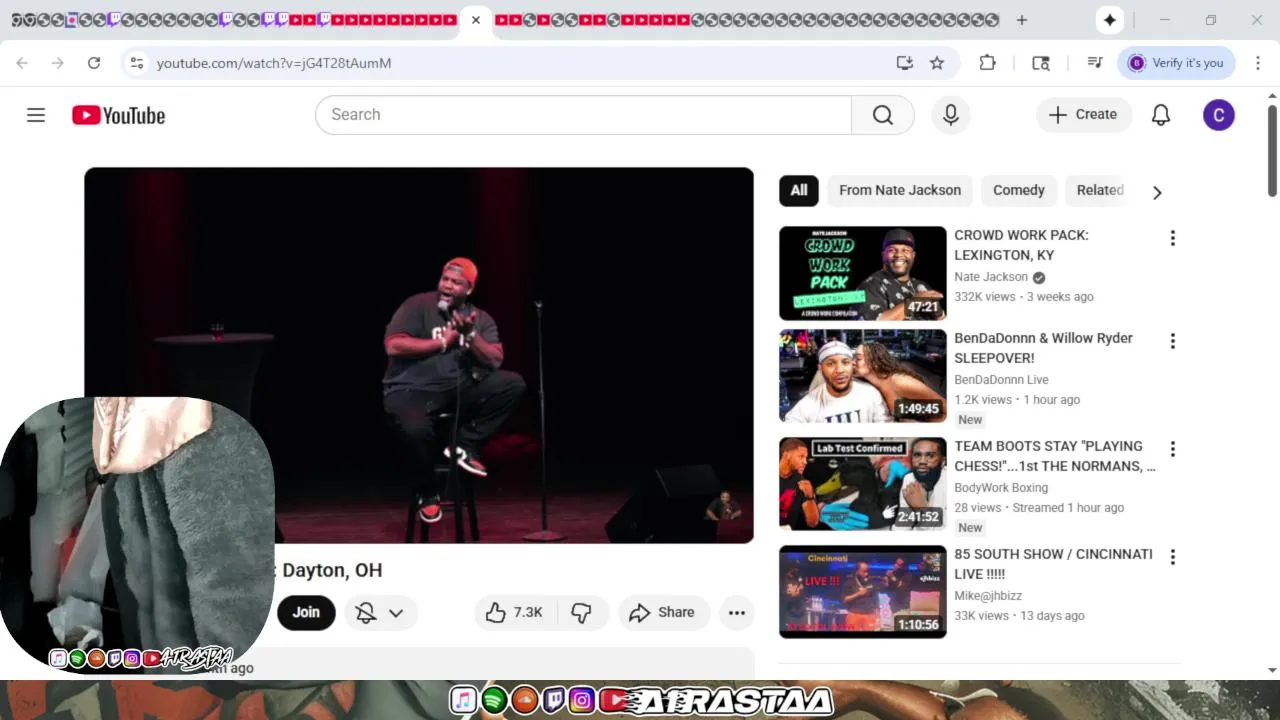Open more actions menu under the video
The width and height of the screenshot is (1280, 720).
click(x=737, y=613)
